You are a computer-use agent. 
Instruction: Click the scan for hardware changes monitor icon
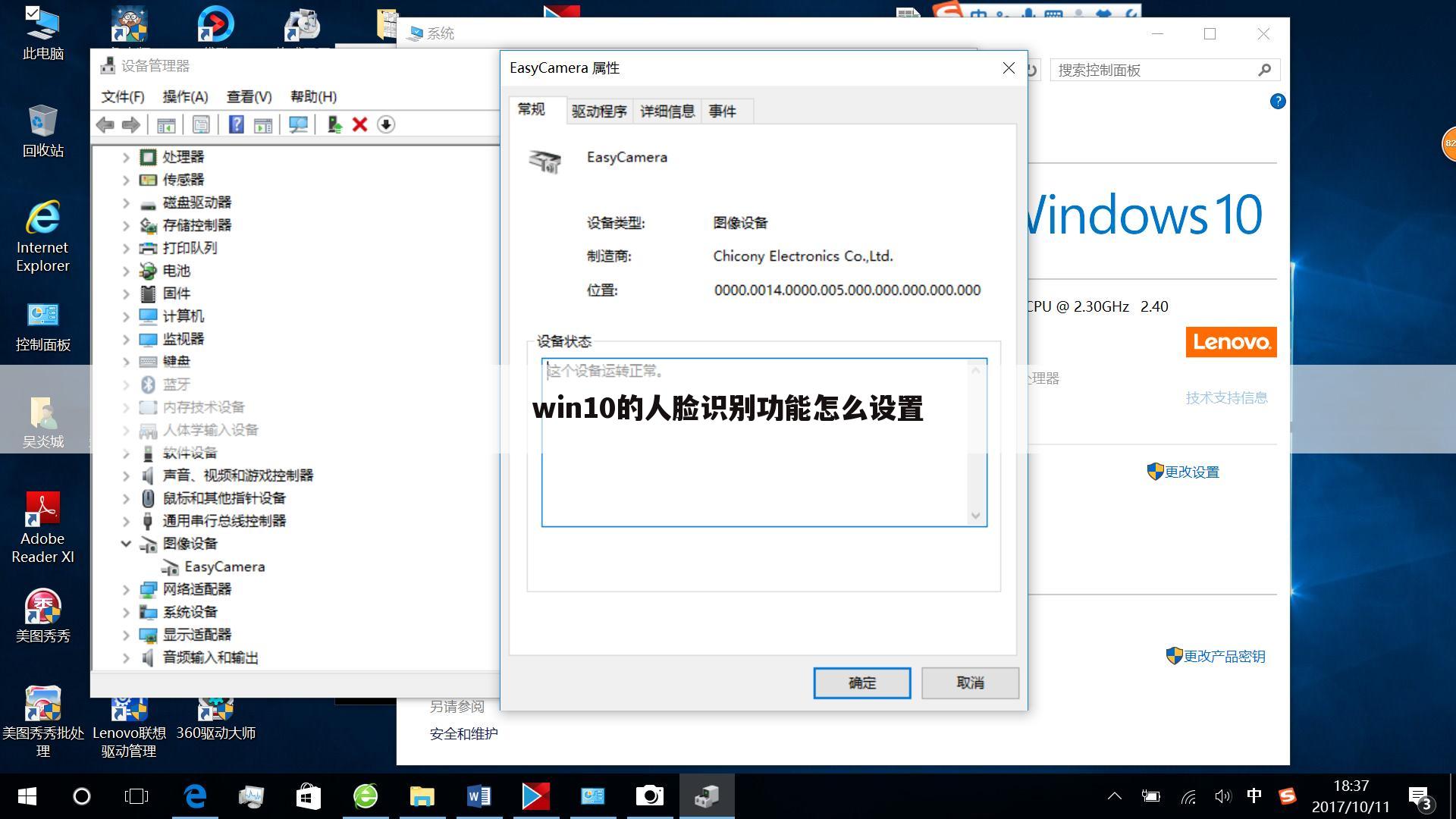298,124
